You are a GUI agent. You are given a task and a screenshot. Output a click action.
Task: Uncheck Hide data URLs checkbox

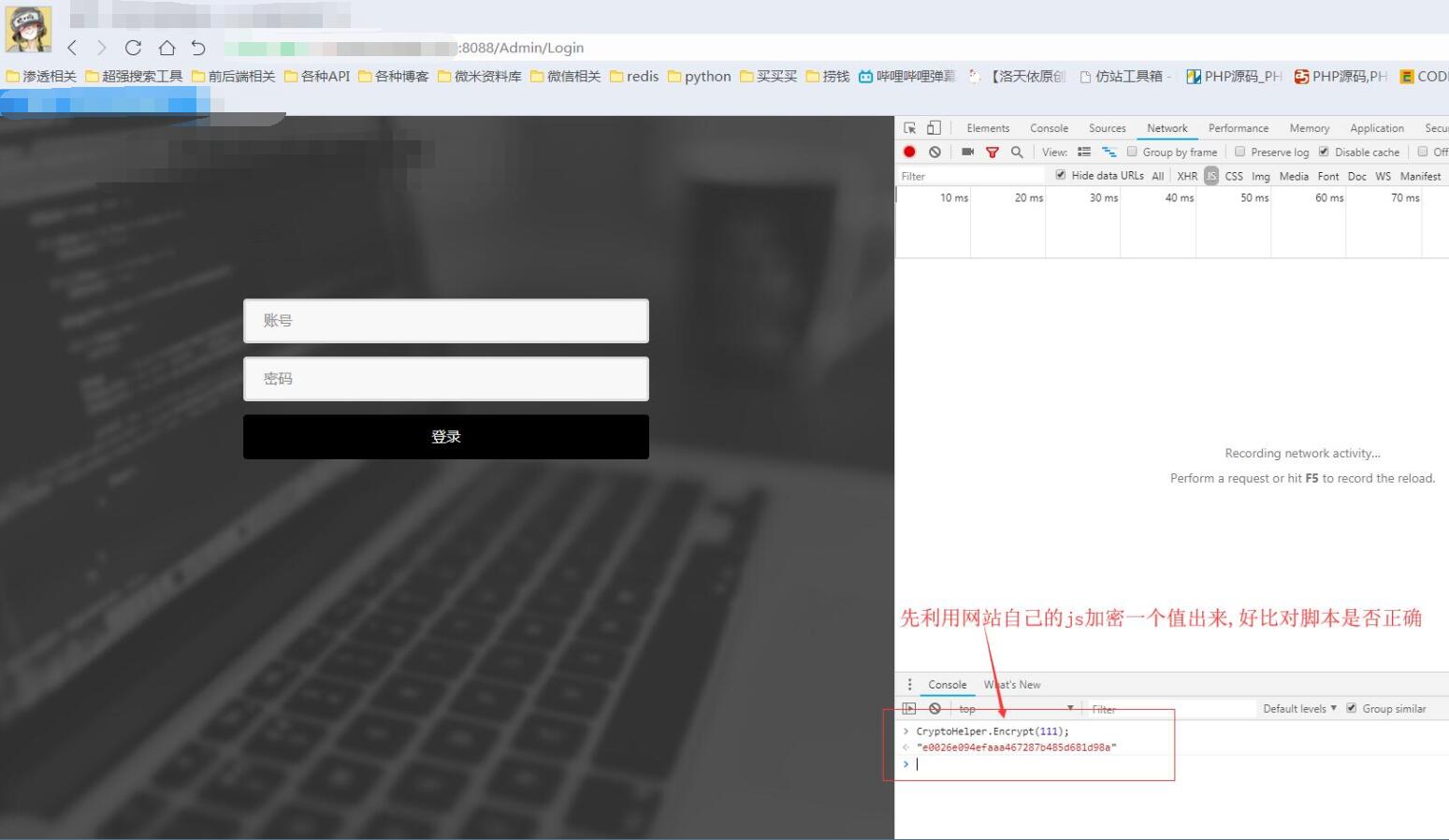coord(1060,175)
